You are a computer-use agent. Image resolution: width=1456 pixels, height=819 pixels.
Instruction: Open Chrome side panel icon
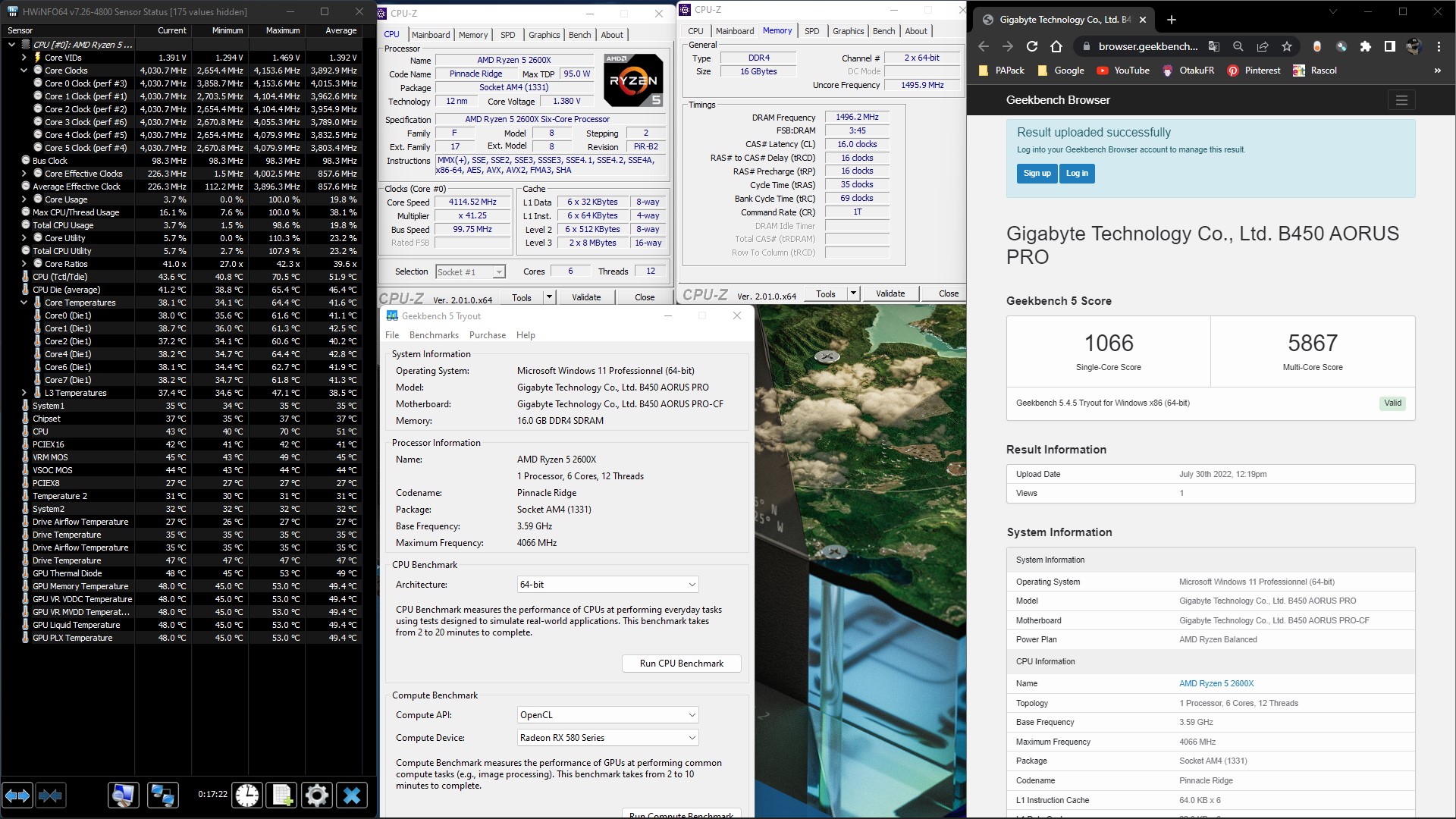[x=1390, y=46]
